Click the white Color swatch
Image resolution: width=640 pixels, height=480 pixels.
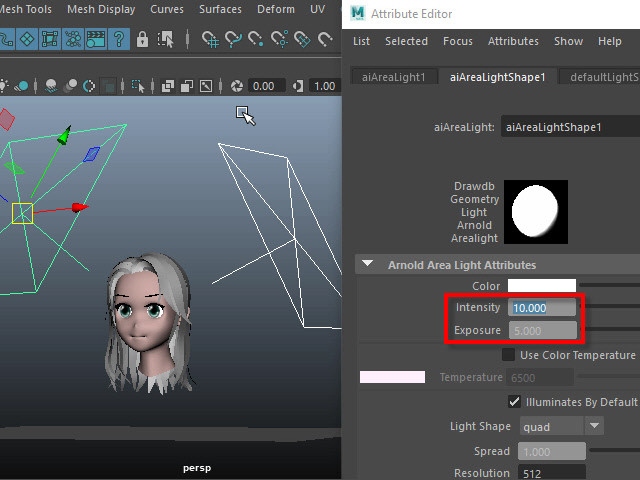(542, 286)
